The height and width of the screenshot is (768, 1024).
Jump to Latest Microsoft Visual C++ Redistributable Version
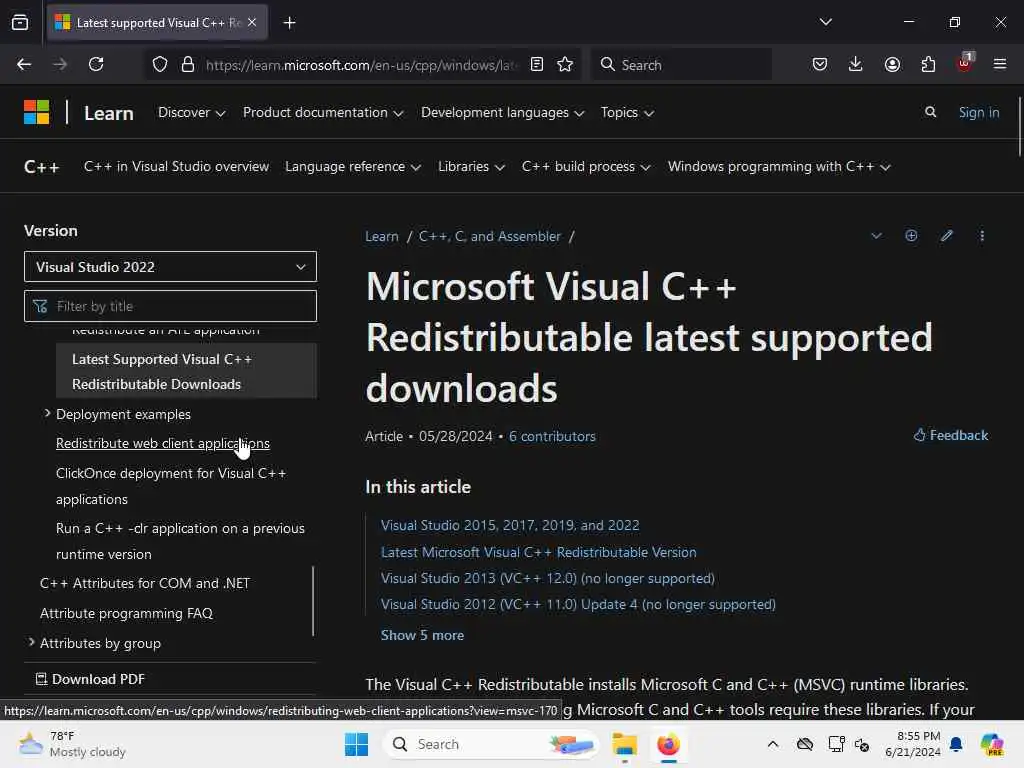coord(539,552)
